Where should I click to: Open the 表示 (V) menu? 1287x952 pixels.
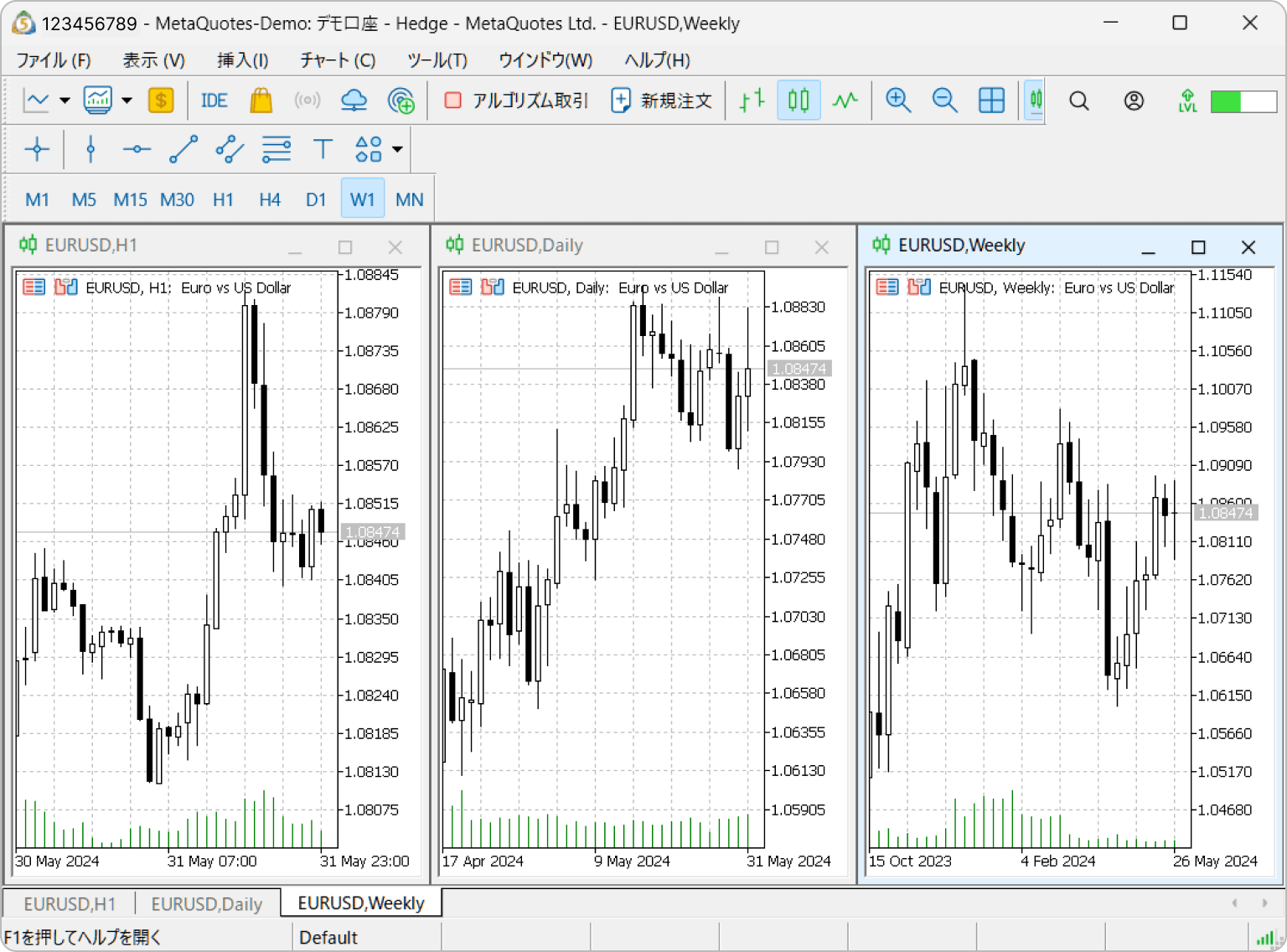pos(153,60)
